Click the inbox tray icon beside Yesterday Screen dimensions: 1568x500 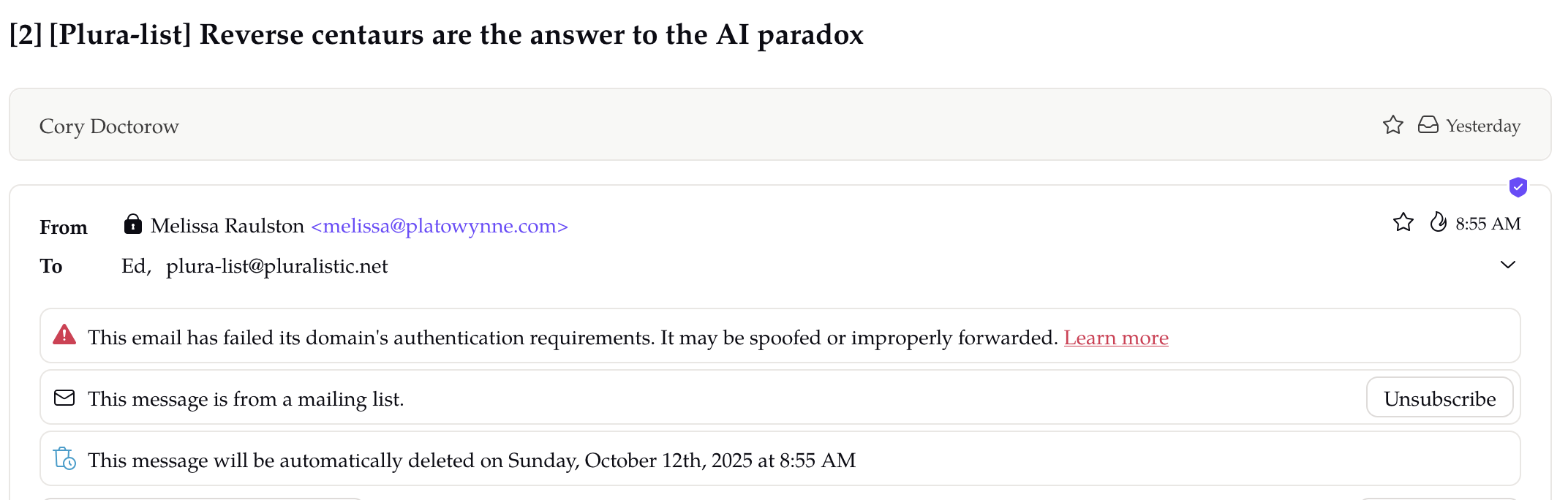tap(1428, 125)
